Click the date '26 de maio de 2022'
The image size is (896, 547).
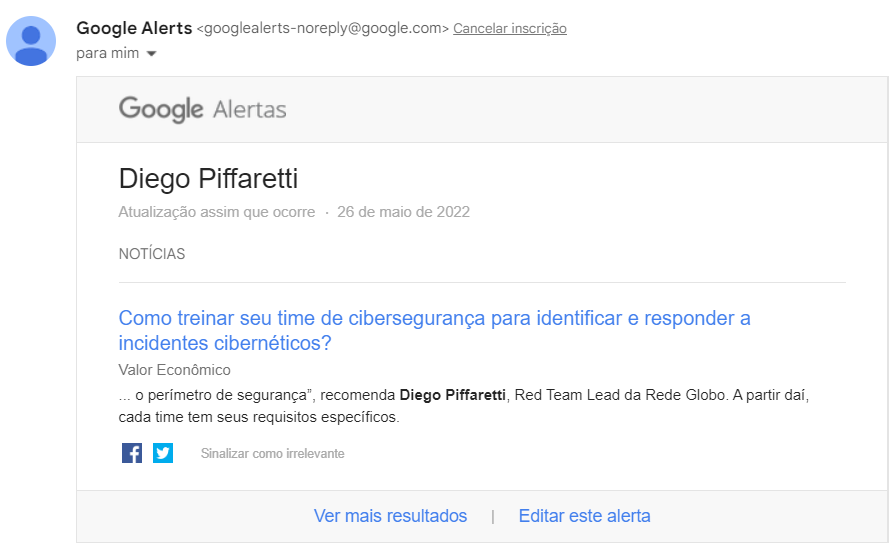click(403, 212)
